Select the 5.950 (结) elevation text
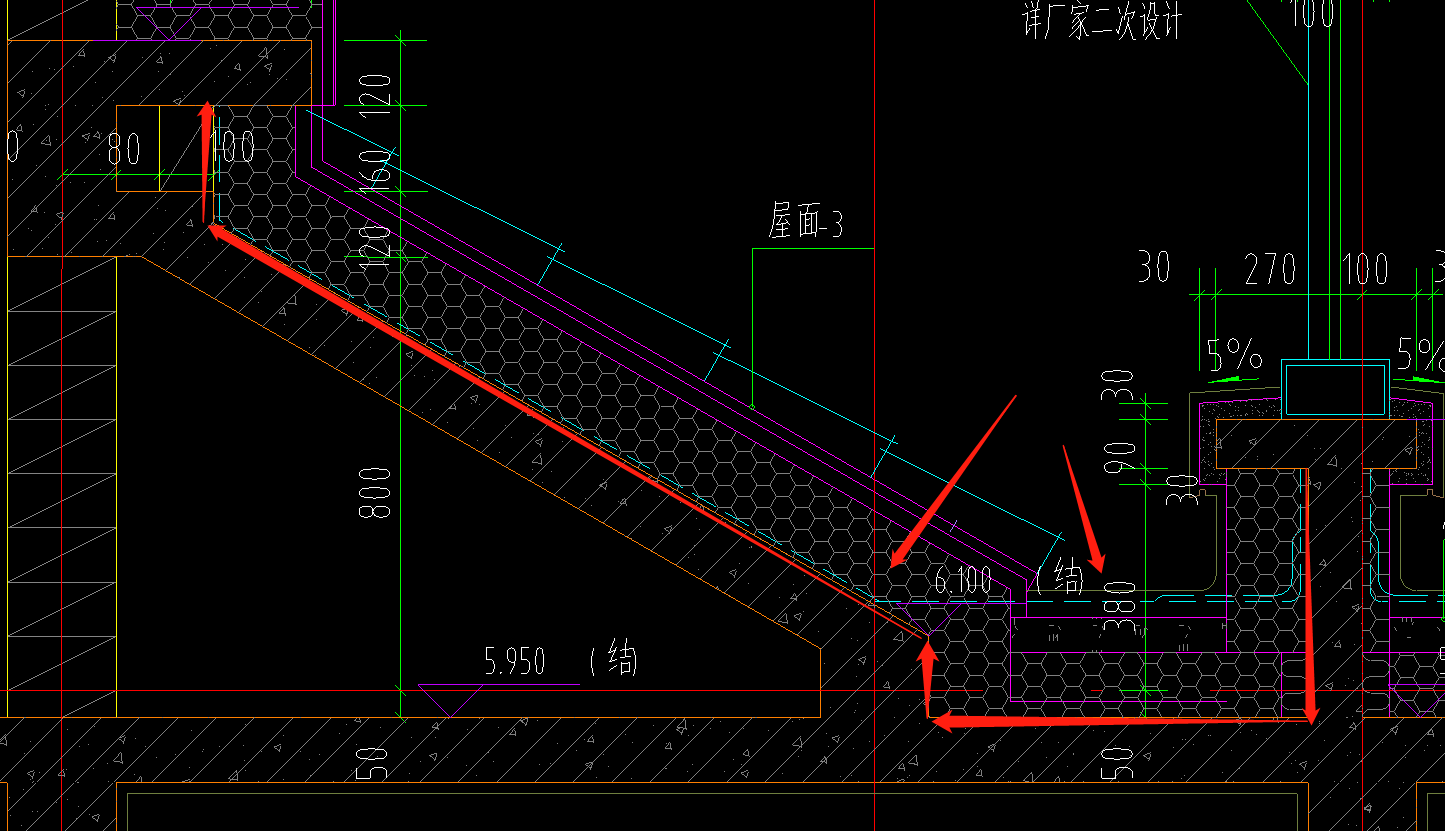The height and width of the screenshot is (831, 1445). (x=561, y=661)
